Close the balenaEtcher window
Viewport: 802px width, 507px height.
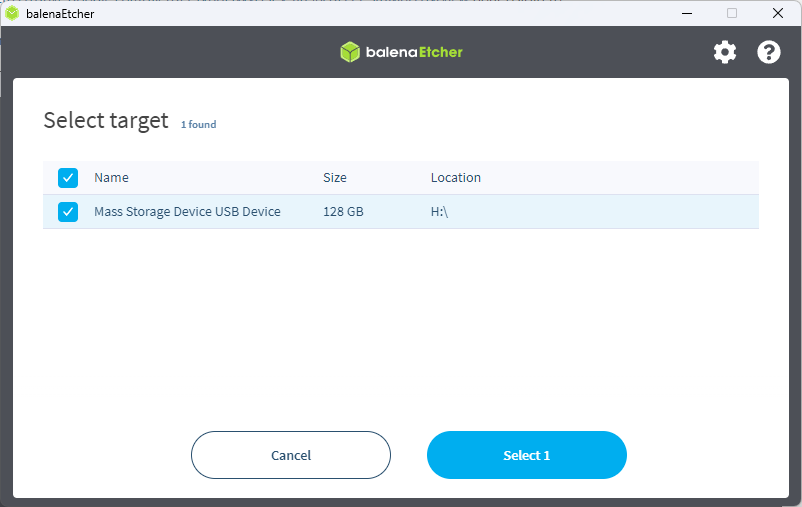(777, 13)
